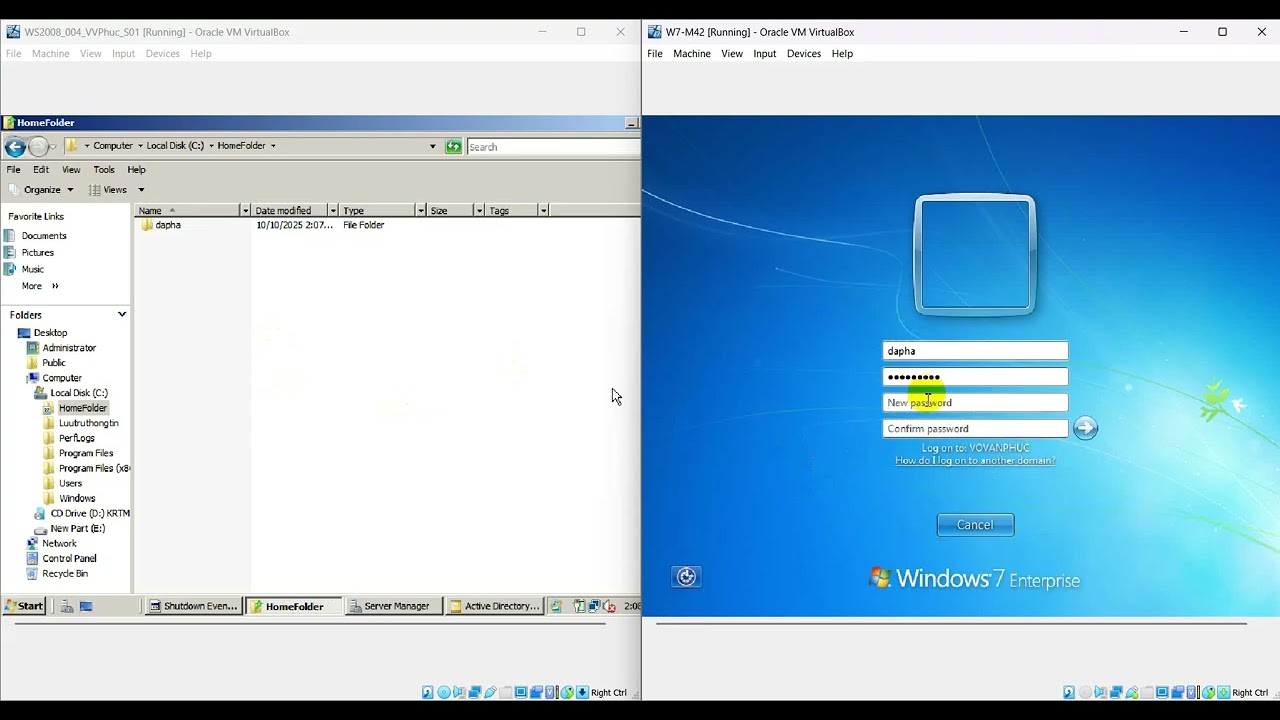Image resolution: width=1280 pixels, height=720 pixels.
Task: Click 'How do I log on to another domain?'
Action: coord(975,461)
